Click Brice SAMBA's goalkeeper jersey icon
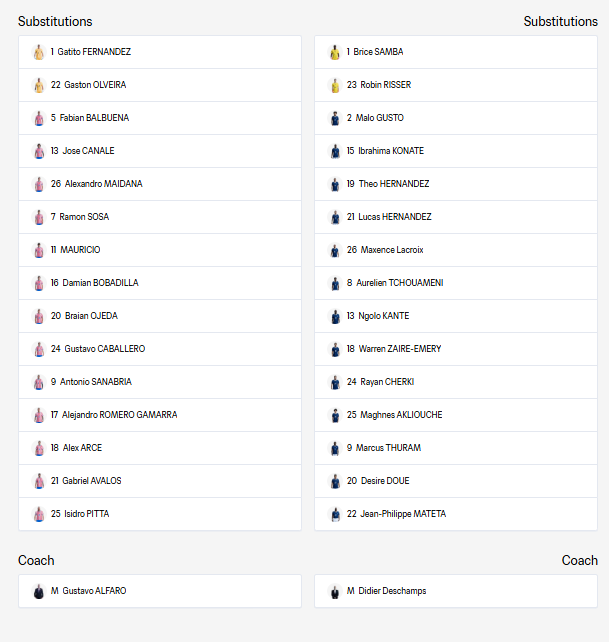Image resolution: width=609 pixels, height=642 pixels. tap(335, 52)
